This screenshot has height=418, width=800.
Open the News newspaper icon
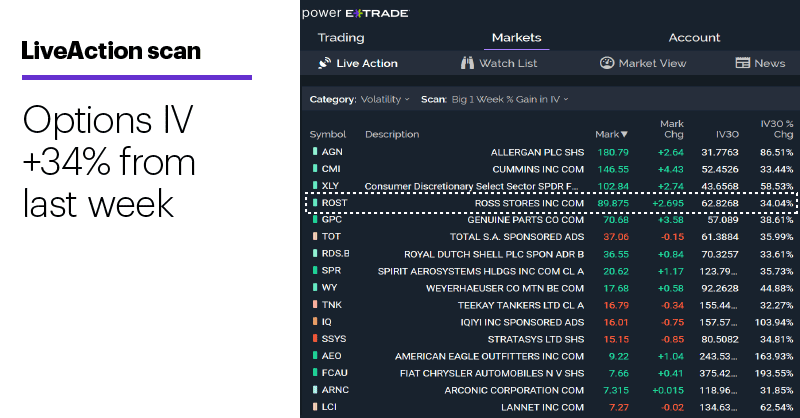[x=742, y=63]
